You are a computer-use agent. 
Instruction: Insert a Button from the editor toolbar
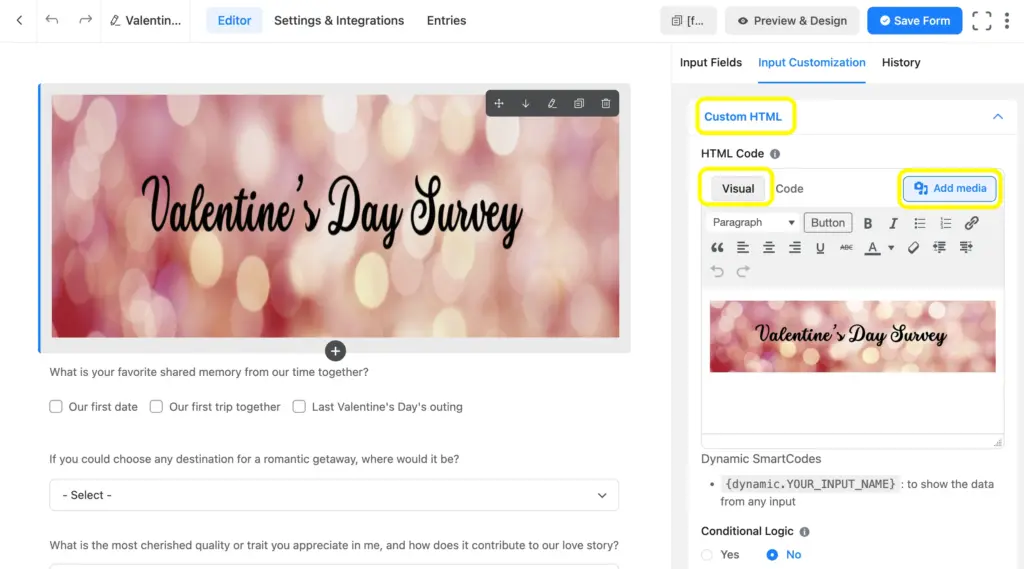pos(827,223)
